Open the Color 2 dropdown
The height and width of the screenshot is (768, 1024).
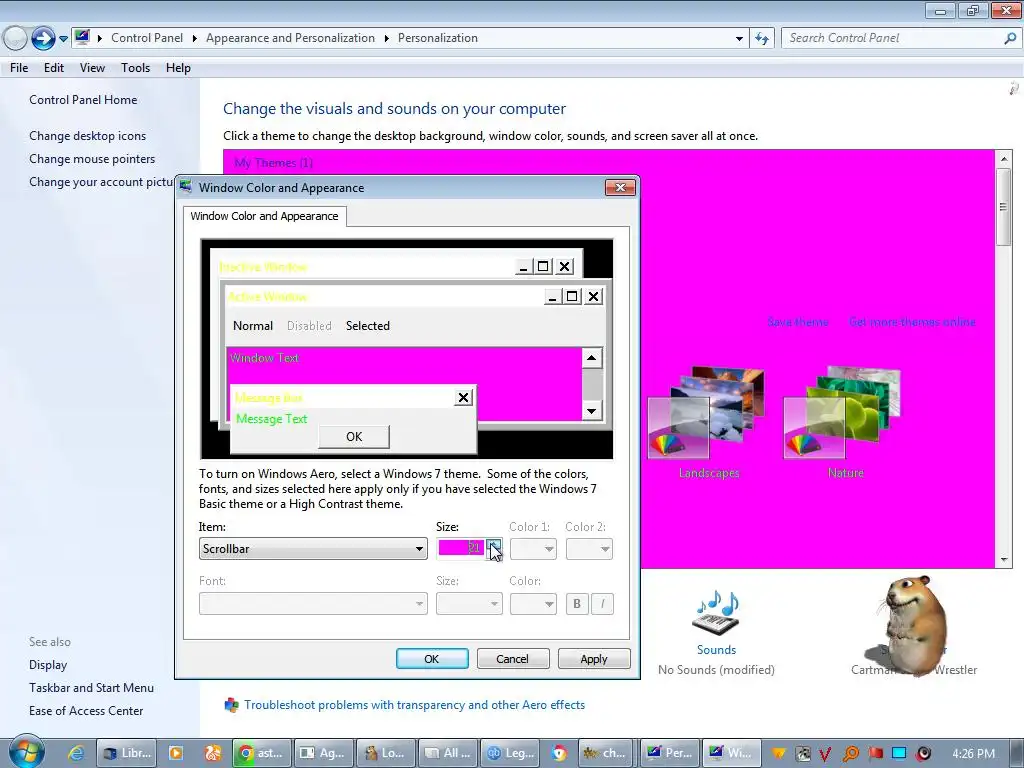tap(589, 549)
